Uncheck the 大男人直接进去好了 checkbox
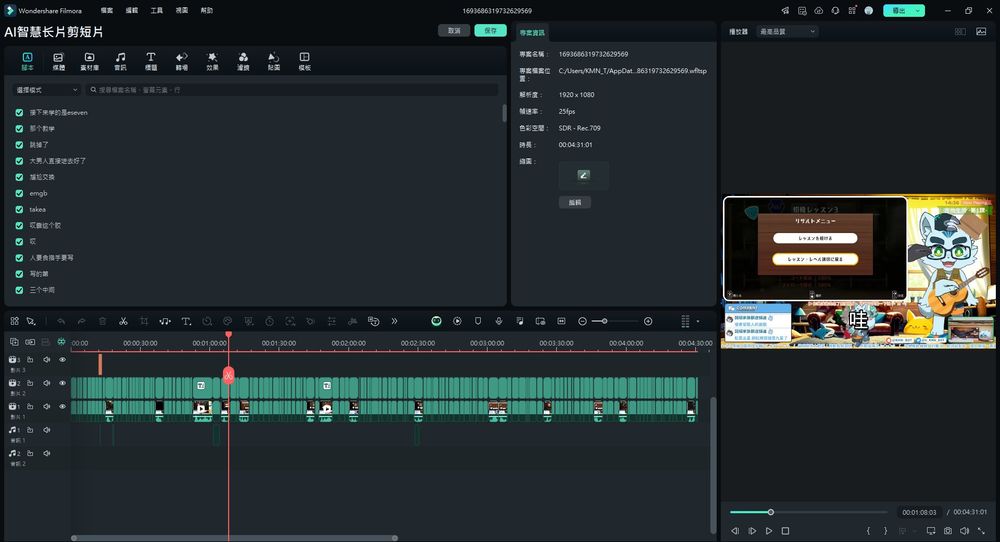 (x=19, y=161)
